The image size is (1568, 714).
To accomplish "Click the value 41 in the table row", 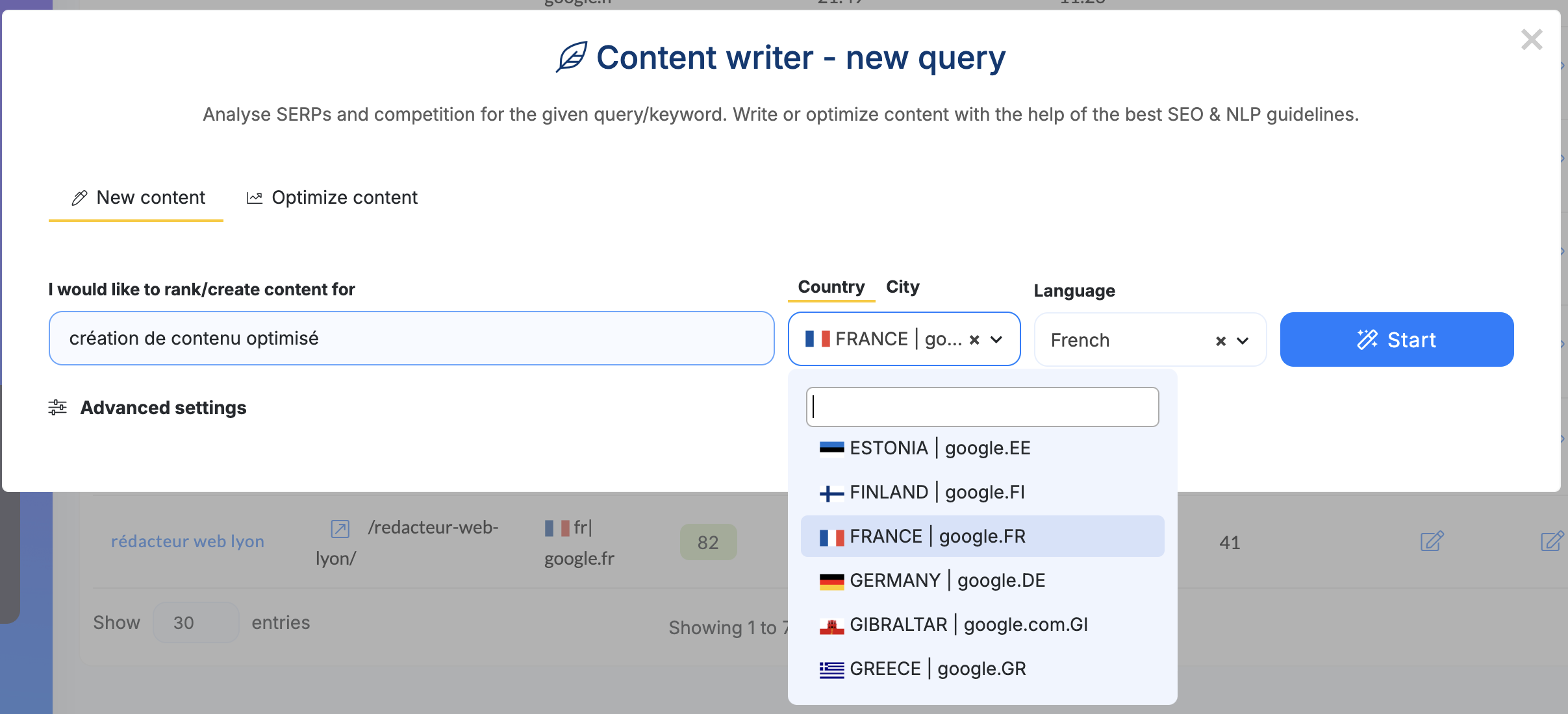I will (x=1230, y=543).
